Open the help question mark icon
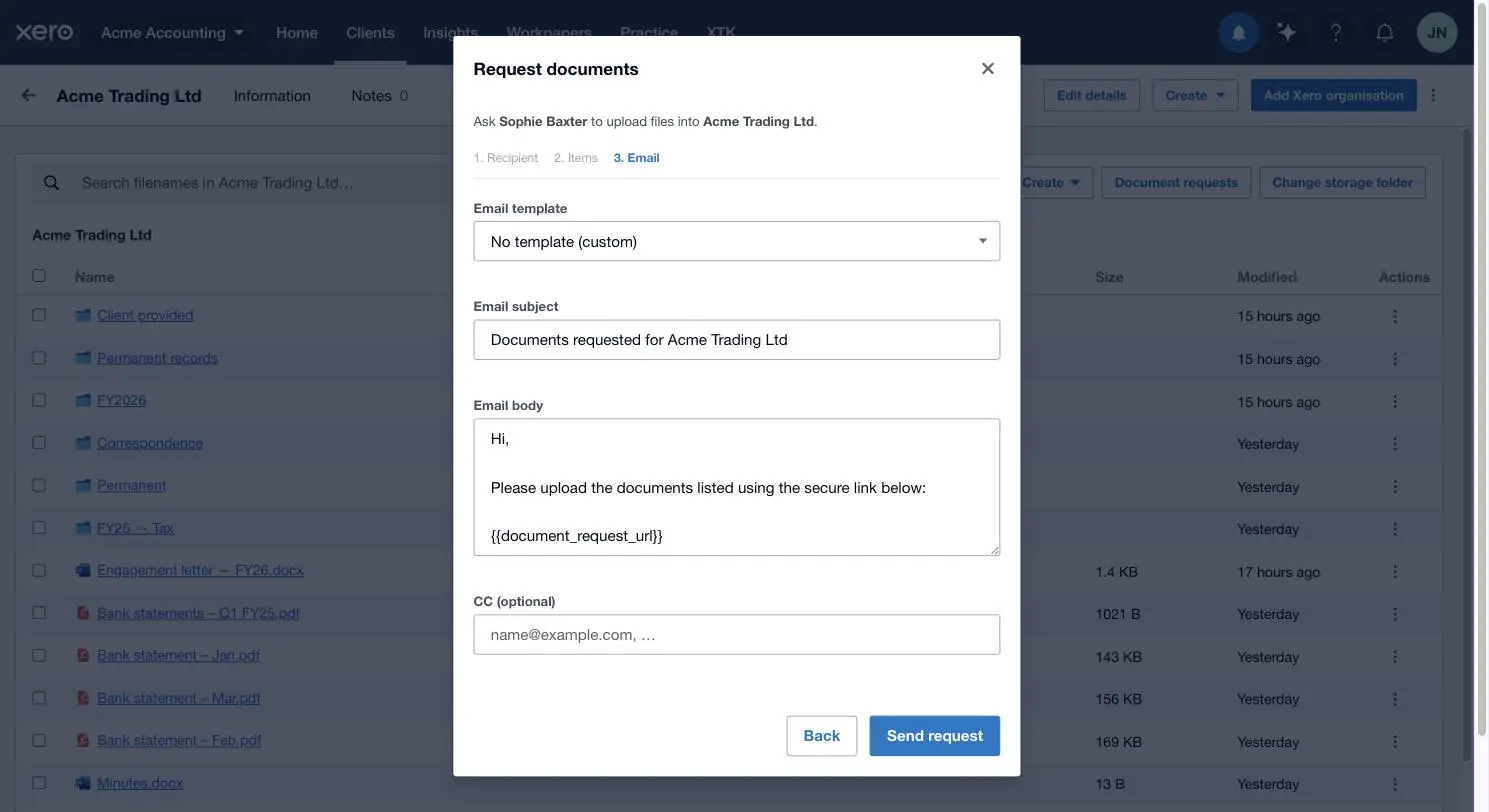This screenshot has width=1489, height=812. click(x=1336, y=33)
